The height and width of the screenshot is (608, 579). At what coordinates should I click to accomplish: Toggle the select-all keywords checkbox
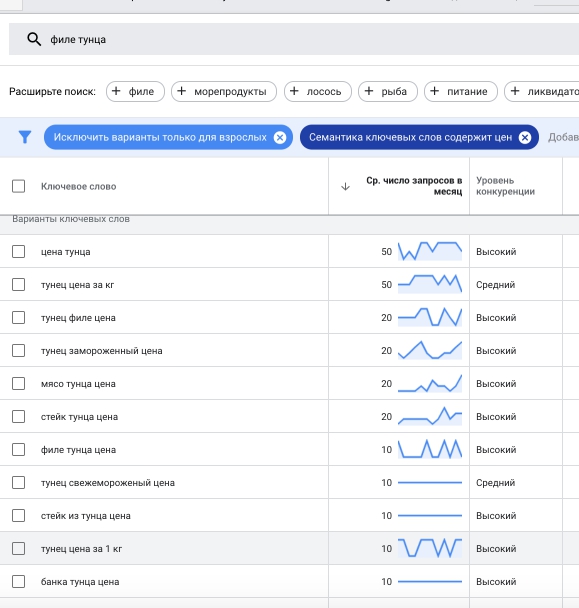(x=19, y=186)
